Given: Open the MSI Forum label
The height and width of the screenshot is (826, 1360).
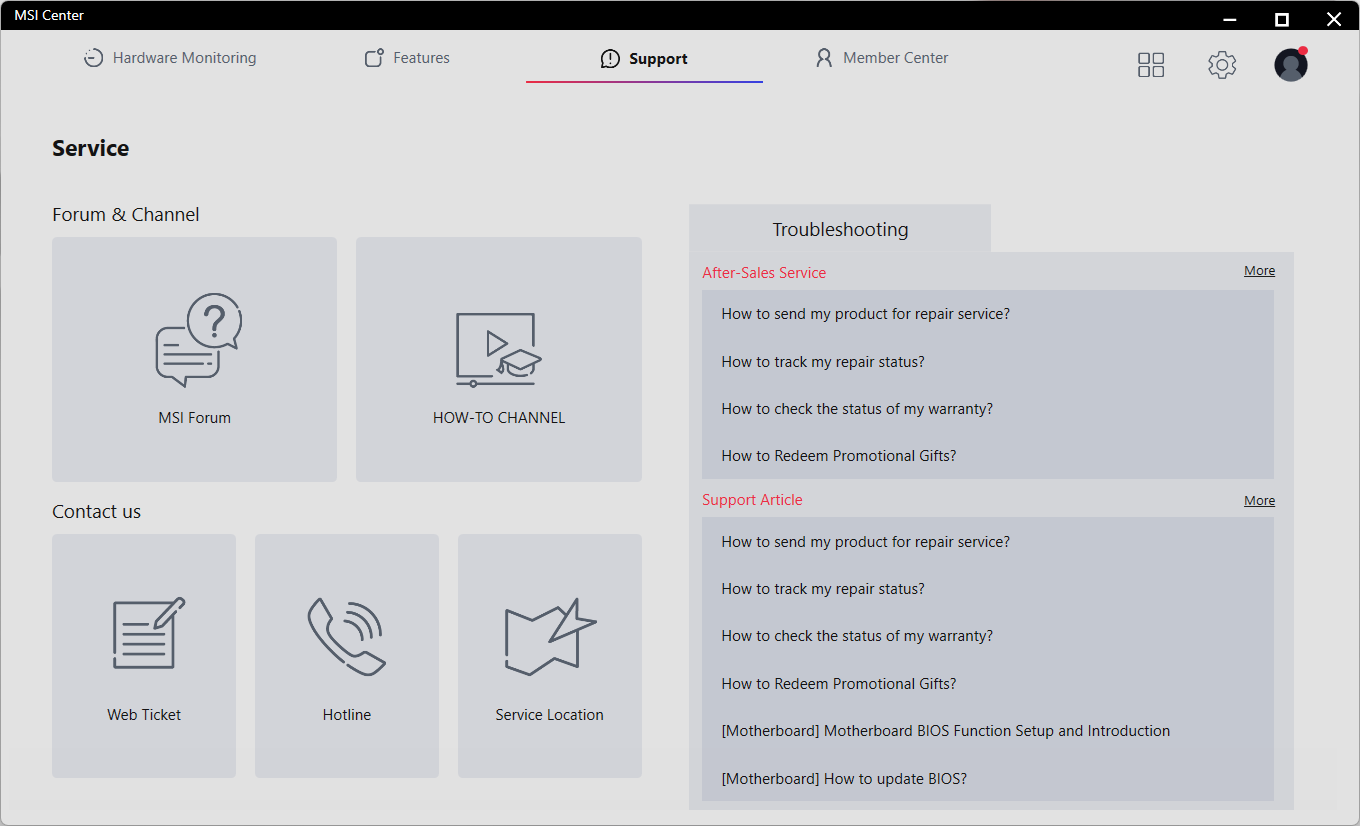Looking at the screenshot, I should click(x=194, y=418).
